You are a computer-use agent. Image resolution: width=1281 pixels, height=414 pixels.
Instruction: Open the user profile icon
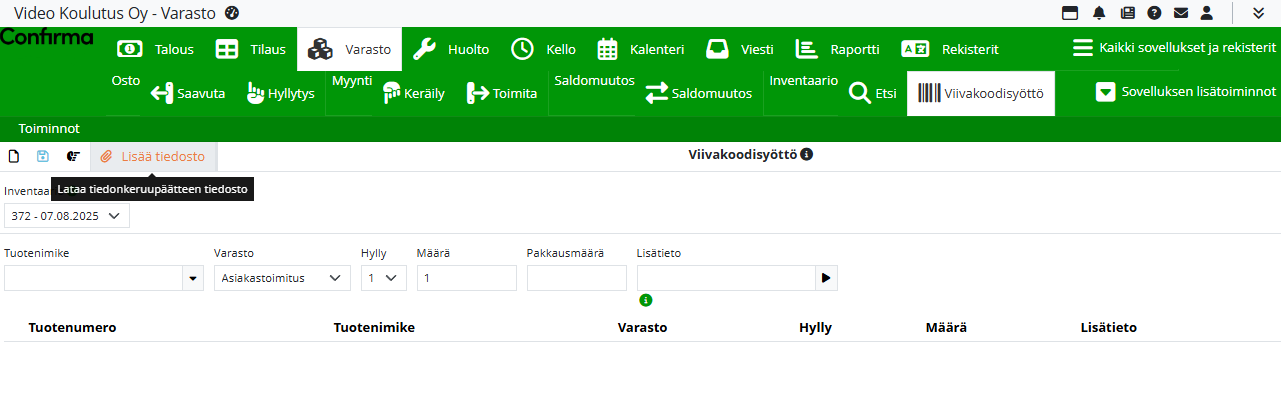click(x=1207, y=13)
